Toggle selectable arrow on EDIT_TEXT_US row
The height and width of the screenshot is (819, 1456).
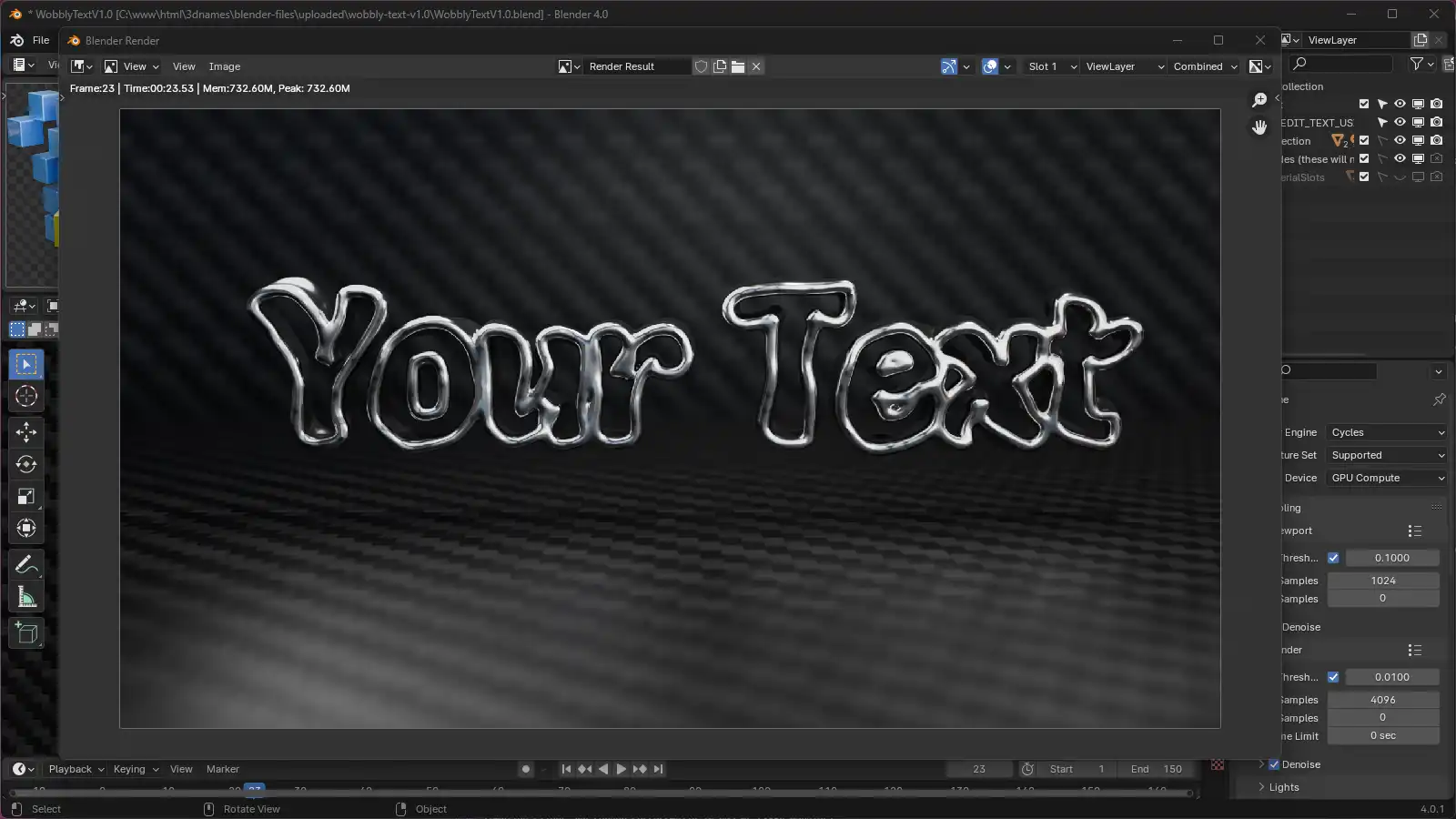click(1382, 122)
